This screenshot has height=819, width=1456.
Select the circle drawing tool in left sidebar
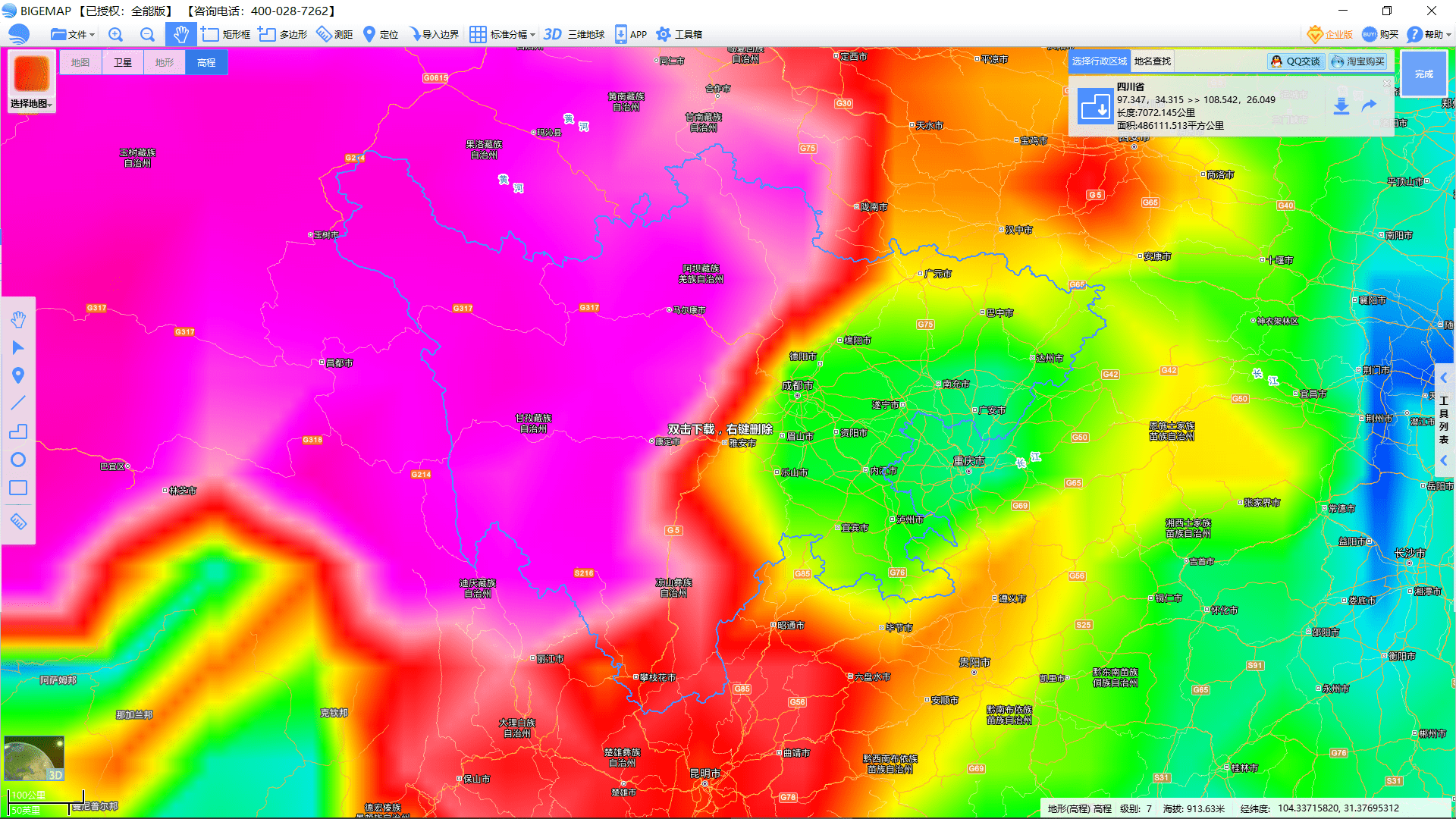point(18,460)
